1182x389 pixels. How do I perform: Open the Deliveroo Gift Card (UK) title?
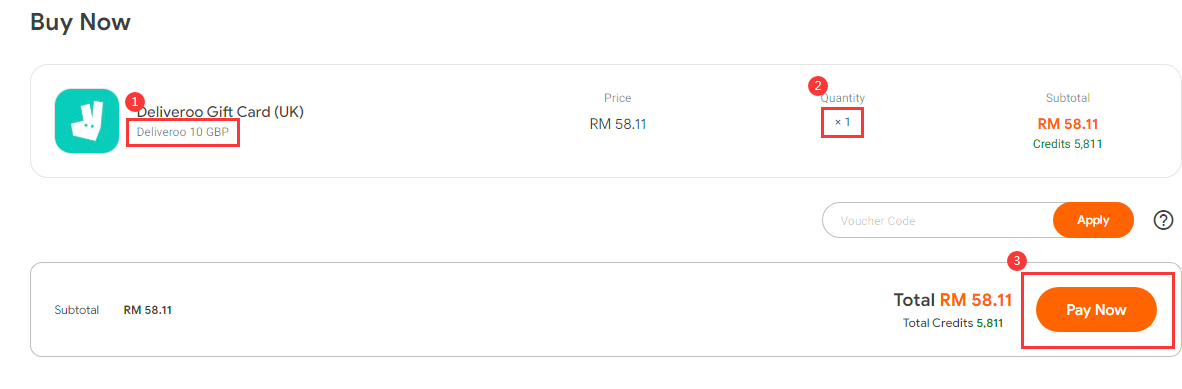click(x=220, y=112)
